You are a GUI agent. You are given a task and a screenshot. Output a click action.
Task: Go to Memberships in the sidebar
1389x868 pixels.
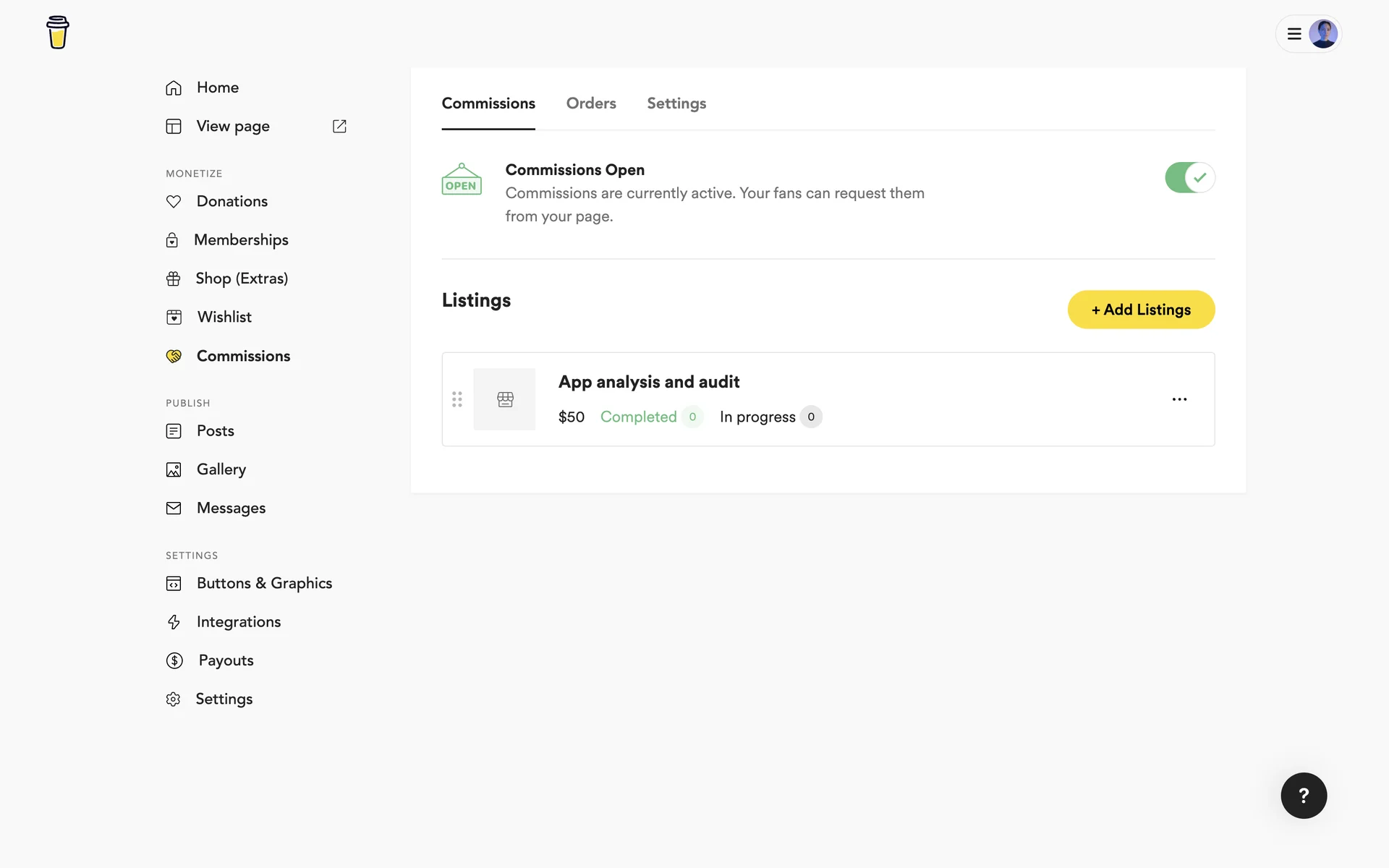pyautogui.click(x=240, y=240)
